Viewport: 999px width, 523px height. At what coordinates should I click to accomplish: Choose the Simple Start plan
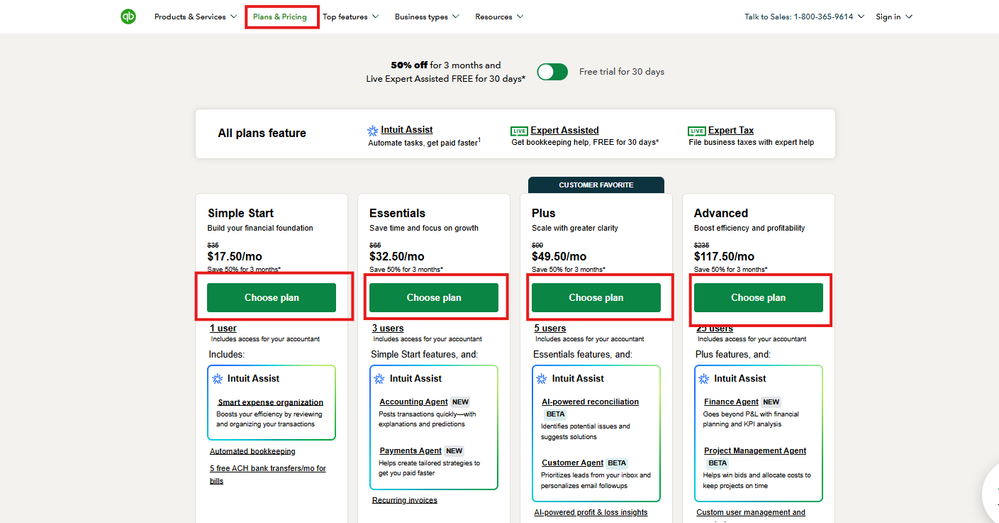point(271,297)
